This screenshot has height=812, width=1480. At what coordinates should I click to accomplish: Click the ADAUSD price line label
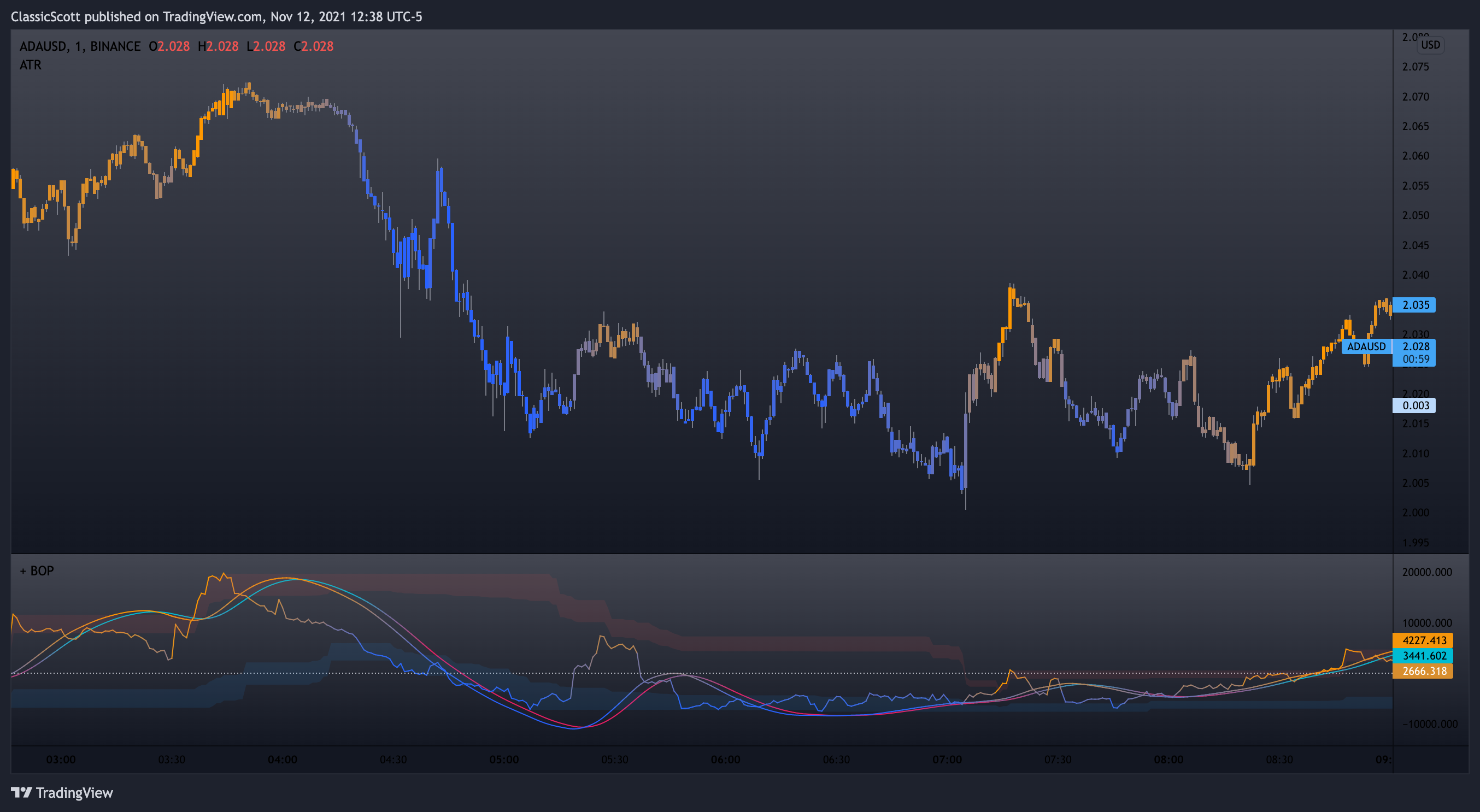click(x=1366, y=346)
